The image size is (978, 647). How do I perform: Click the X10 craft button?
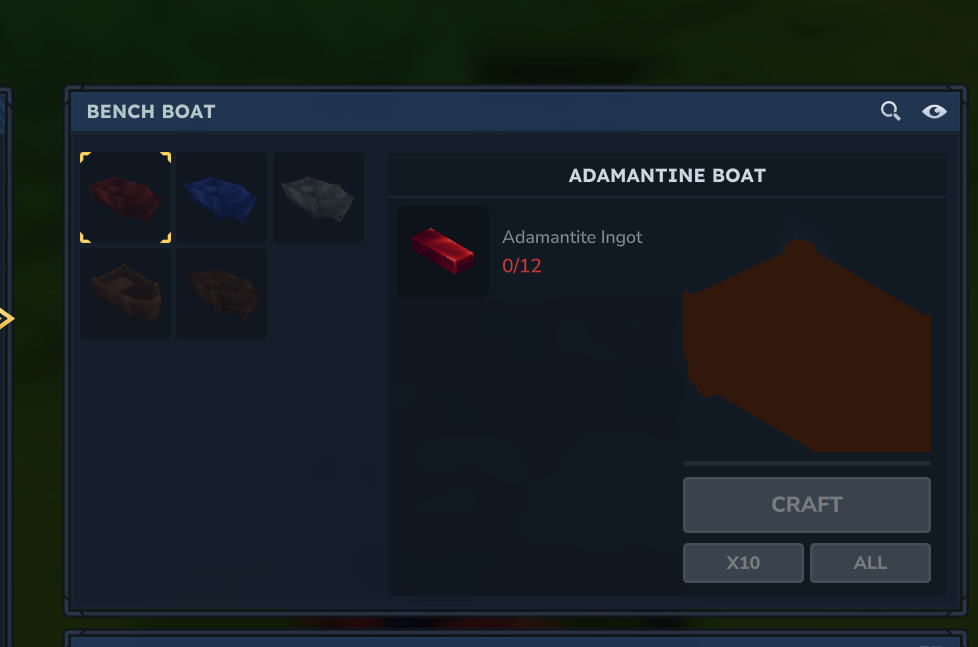[743, 563]
